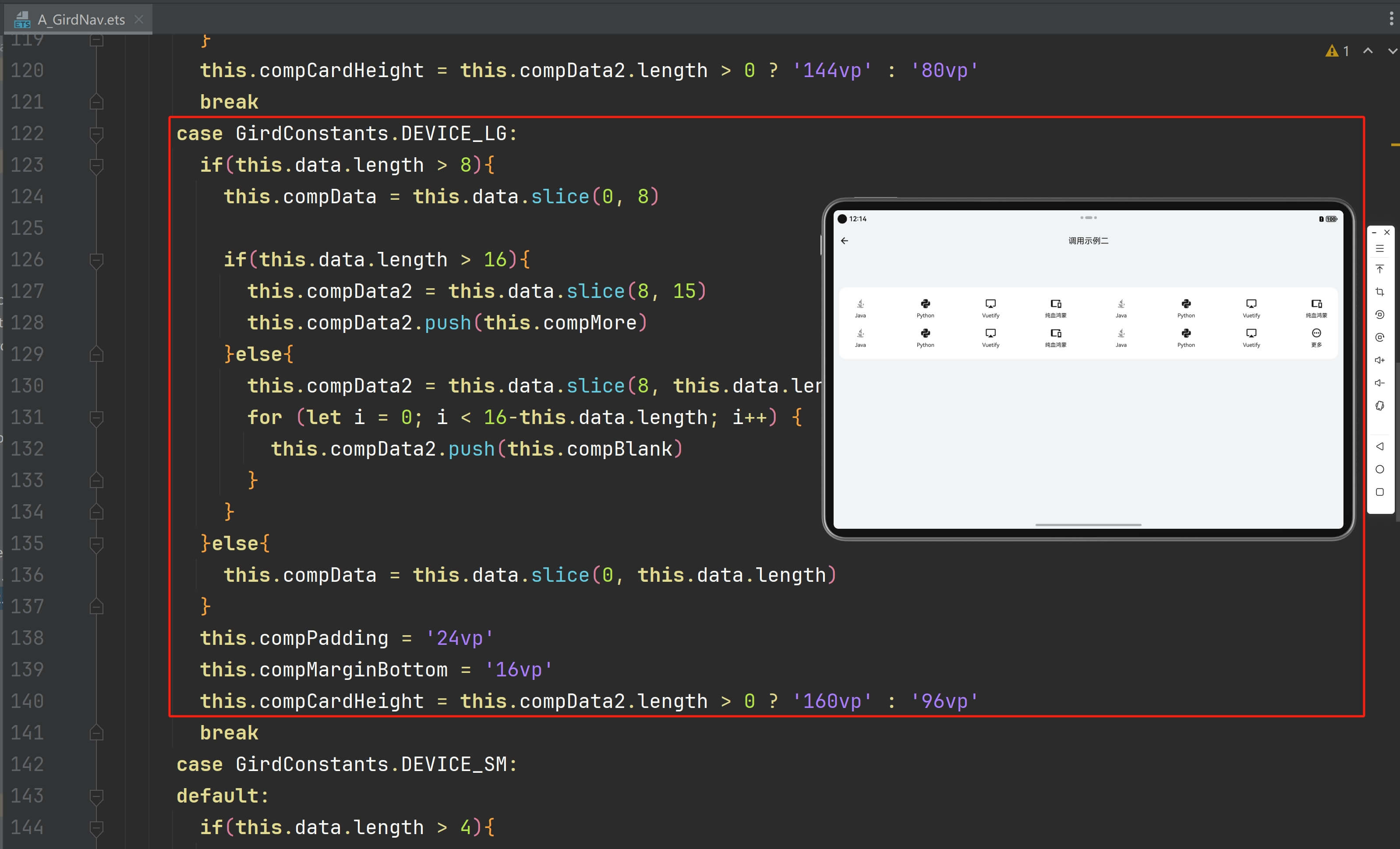Image resolution: width=1400 pixels, height=849 pixels.
Task: Select the A_GirdNav.ets editor tab
Action: click(81, 20)
